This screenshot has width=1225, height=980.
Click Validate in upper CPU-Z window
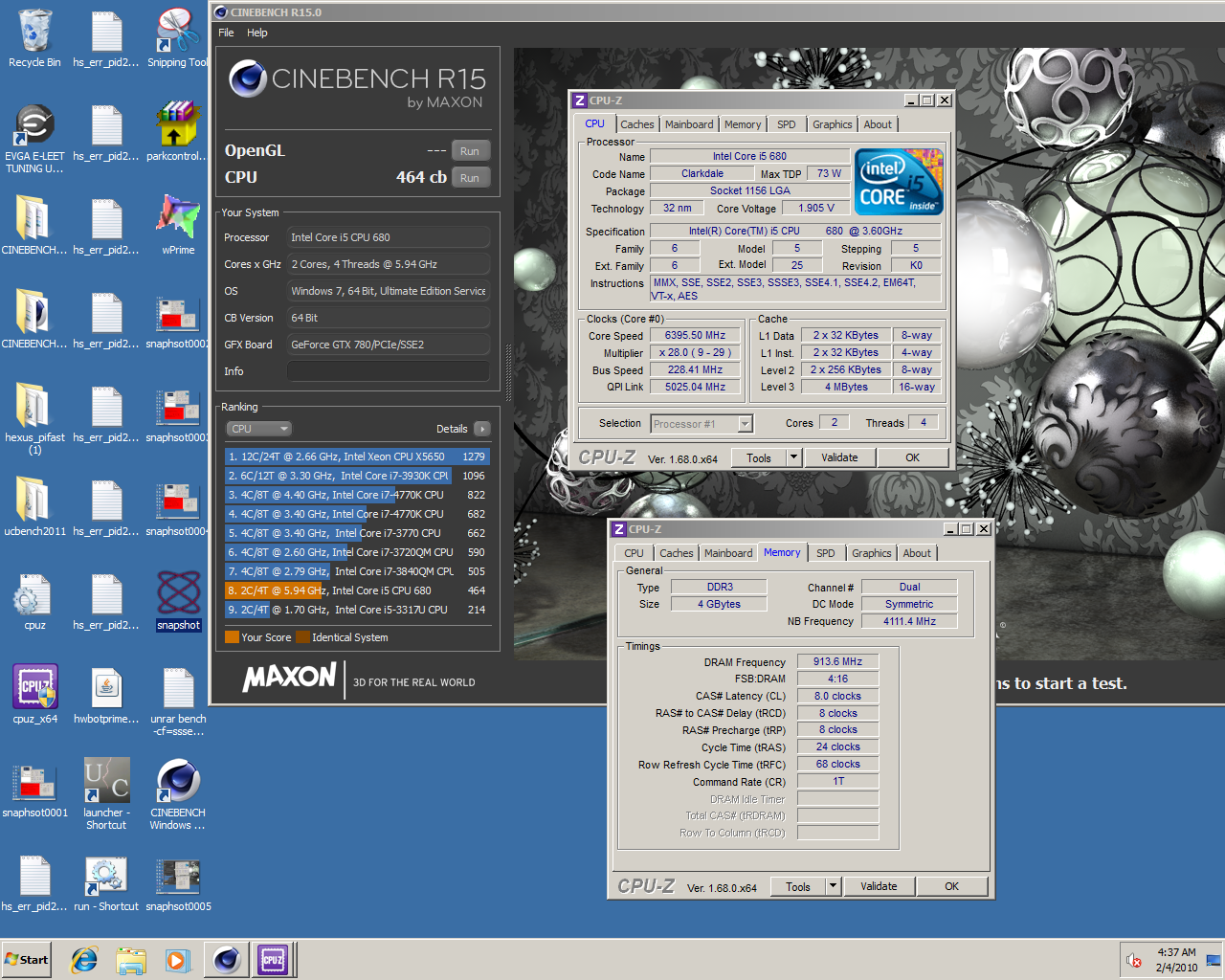(x=839, y=457)
